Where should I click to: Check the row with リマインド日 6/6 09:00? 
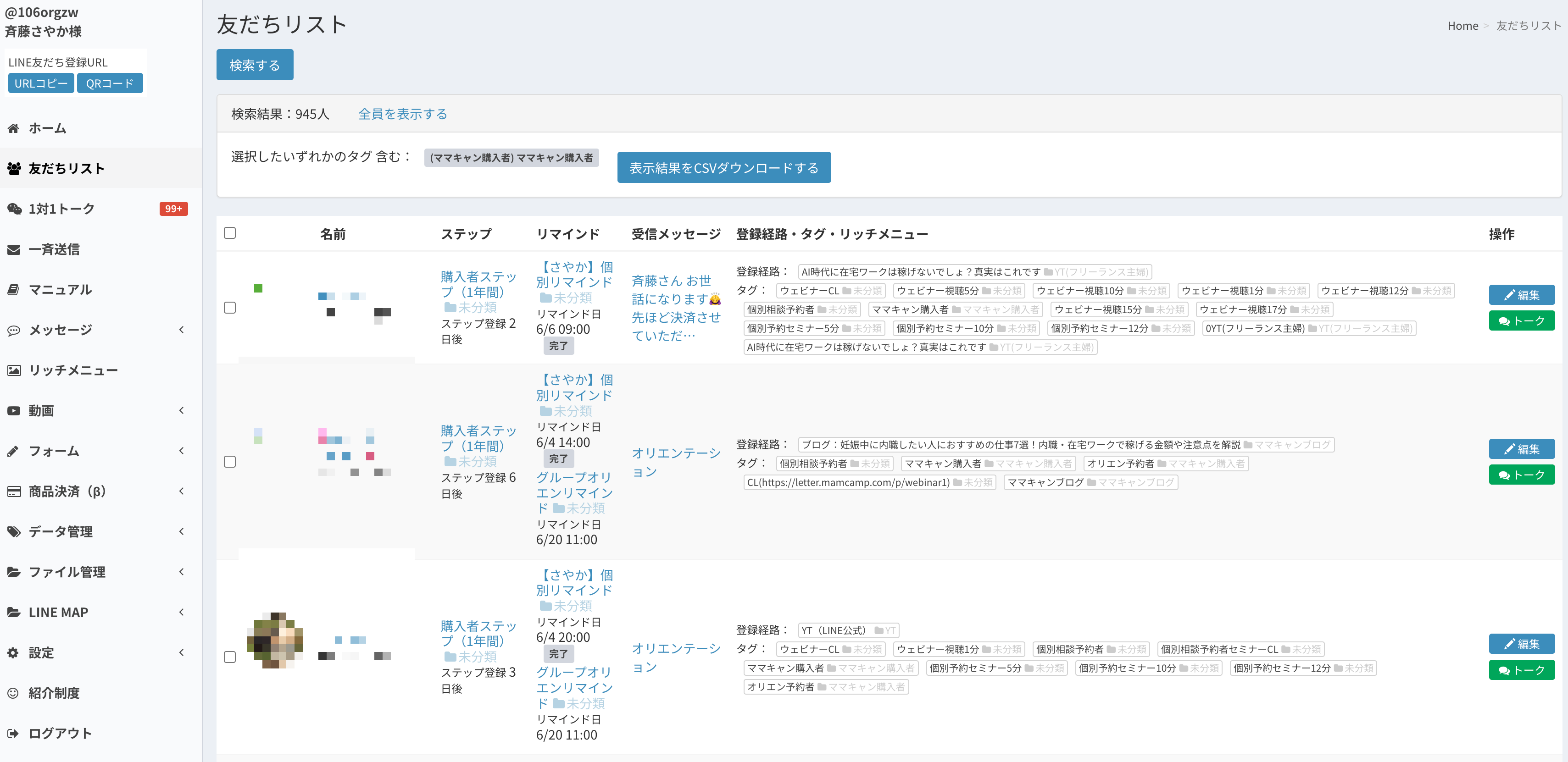230,308
